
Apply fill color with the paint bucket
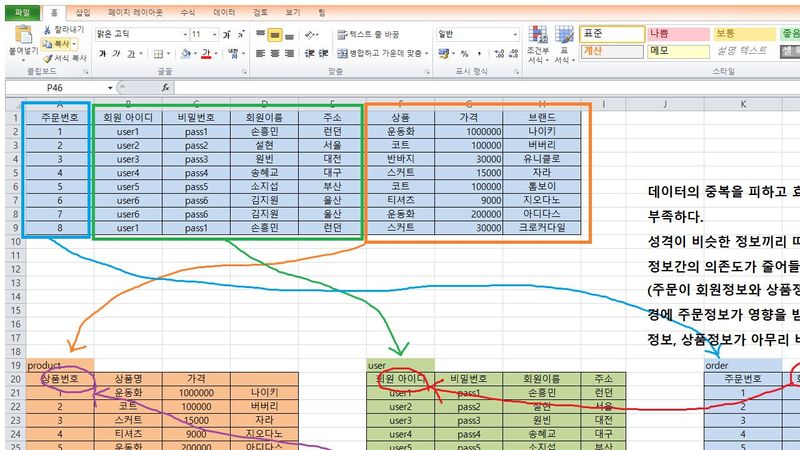point(186,54)
